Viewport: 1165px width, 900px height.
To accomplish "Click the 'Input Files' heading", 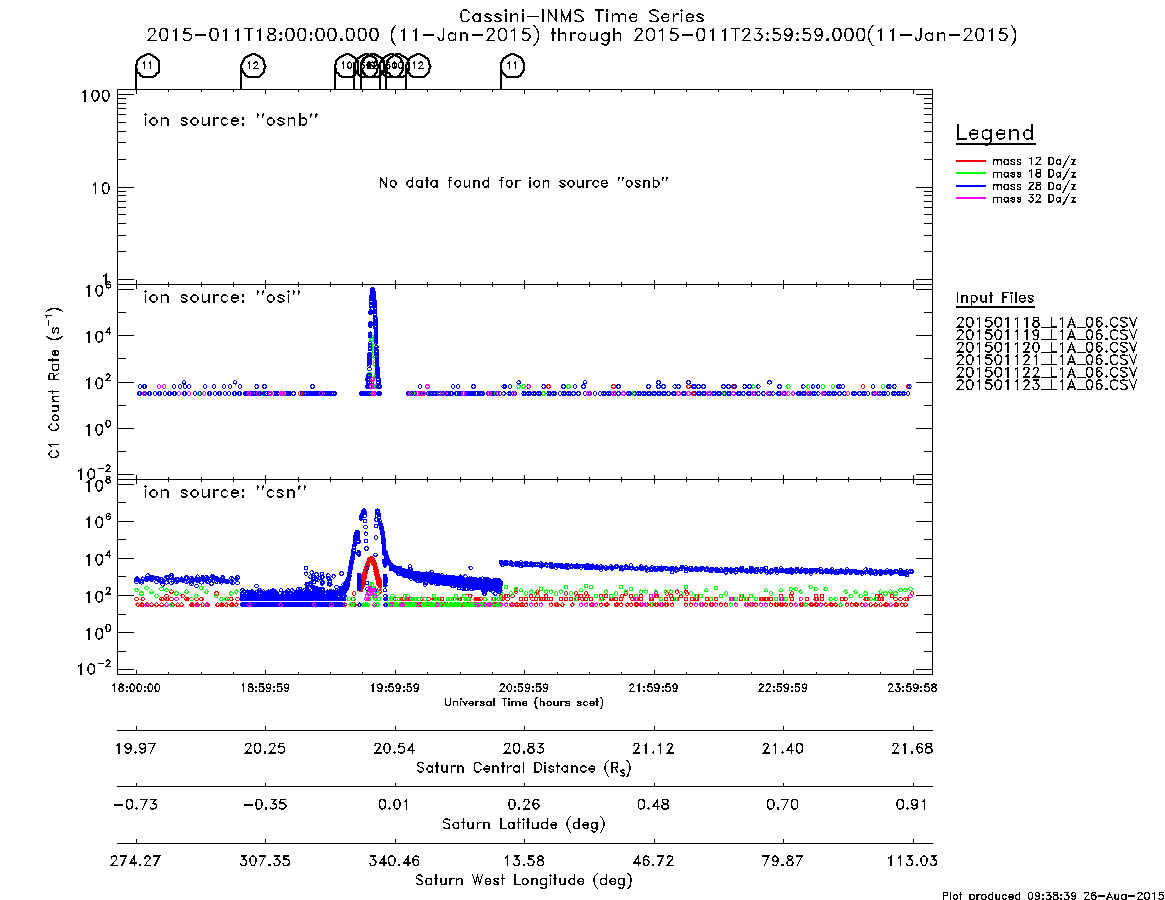I will click(x=995, y=298).
